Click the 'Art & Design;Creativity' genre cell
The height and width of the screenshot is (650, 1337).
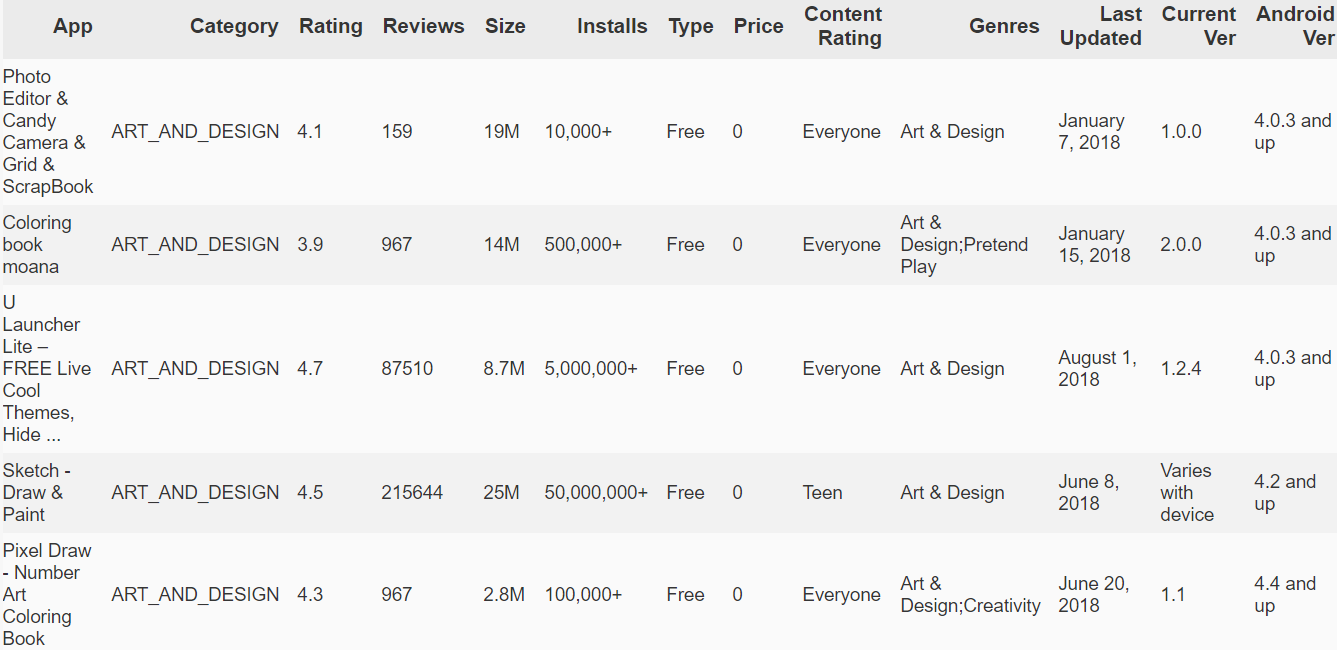(970, 595)
